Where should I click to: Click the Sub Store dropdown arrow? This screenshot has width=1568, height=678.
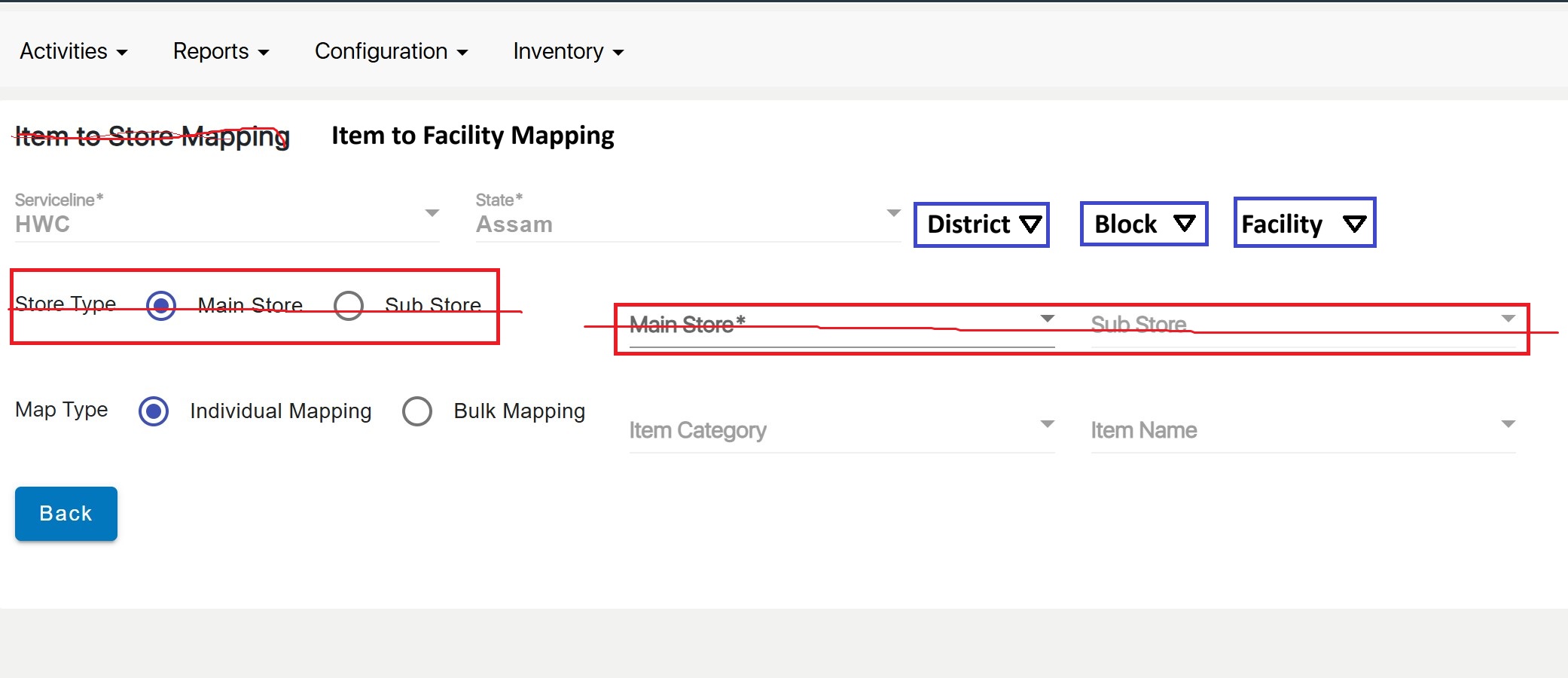pyautogui.click(x=1508, y=319)
